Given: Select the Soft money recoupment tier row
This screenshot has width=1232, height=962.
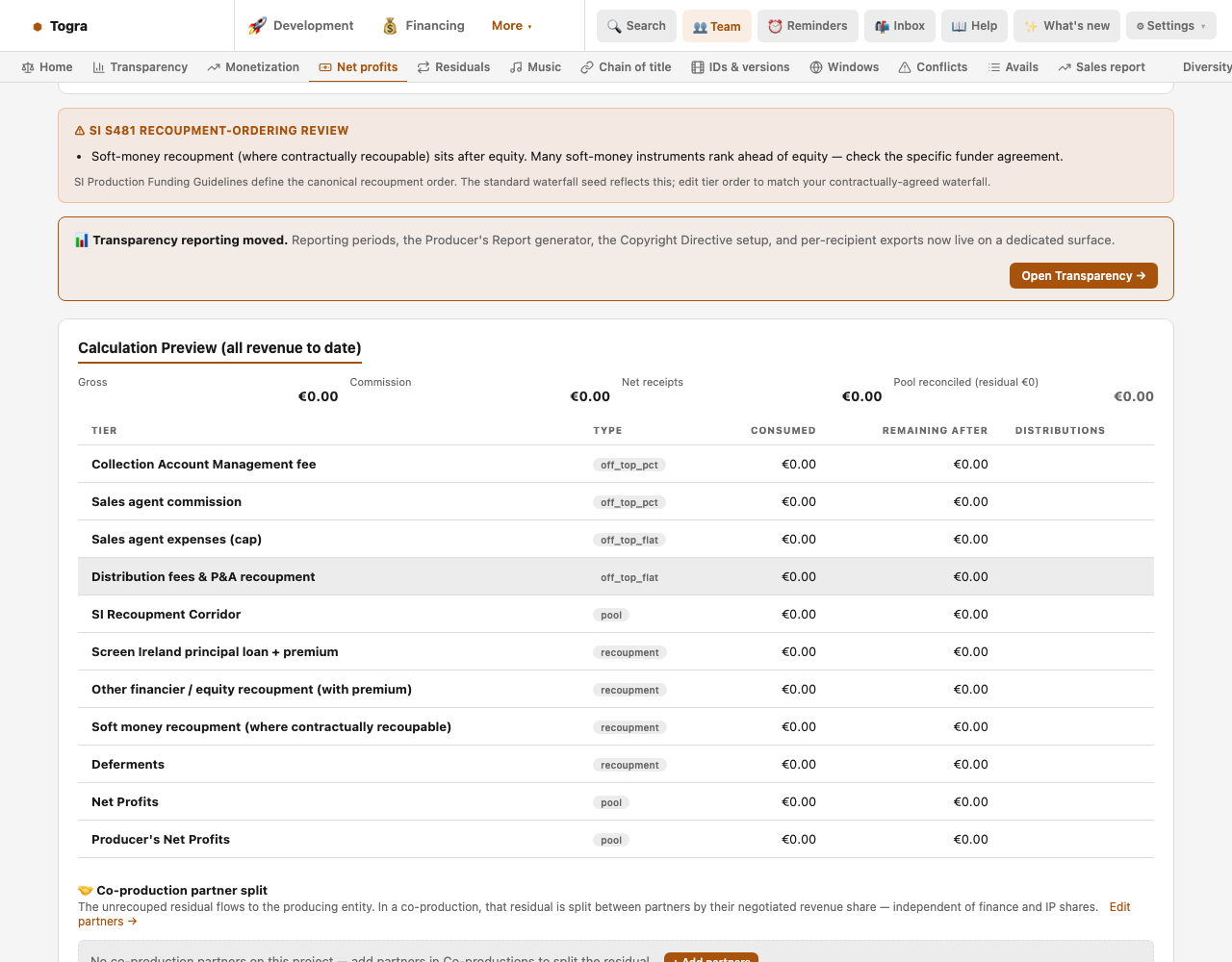Looking at the screenshot, I should [x=616, y=727].
